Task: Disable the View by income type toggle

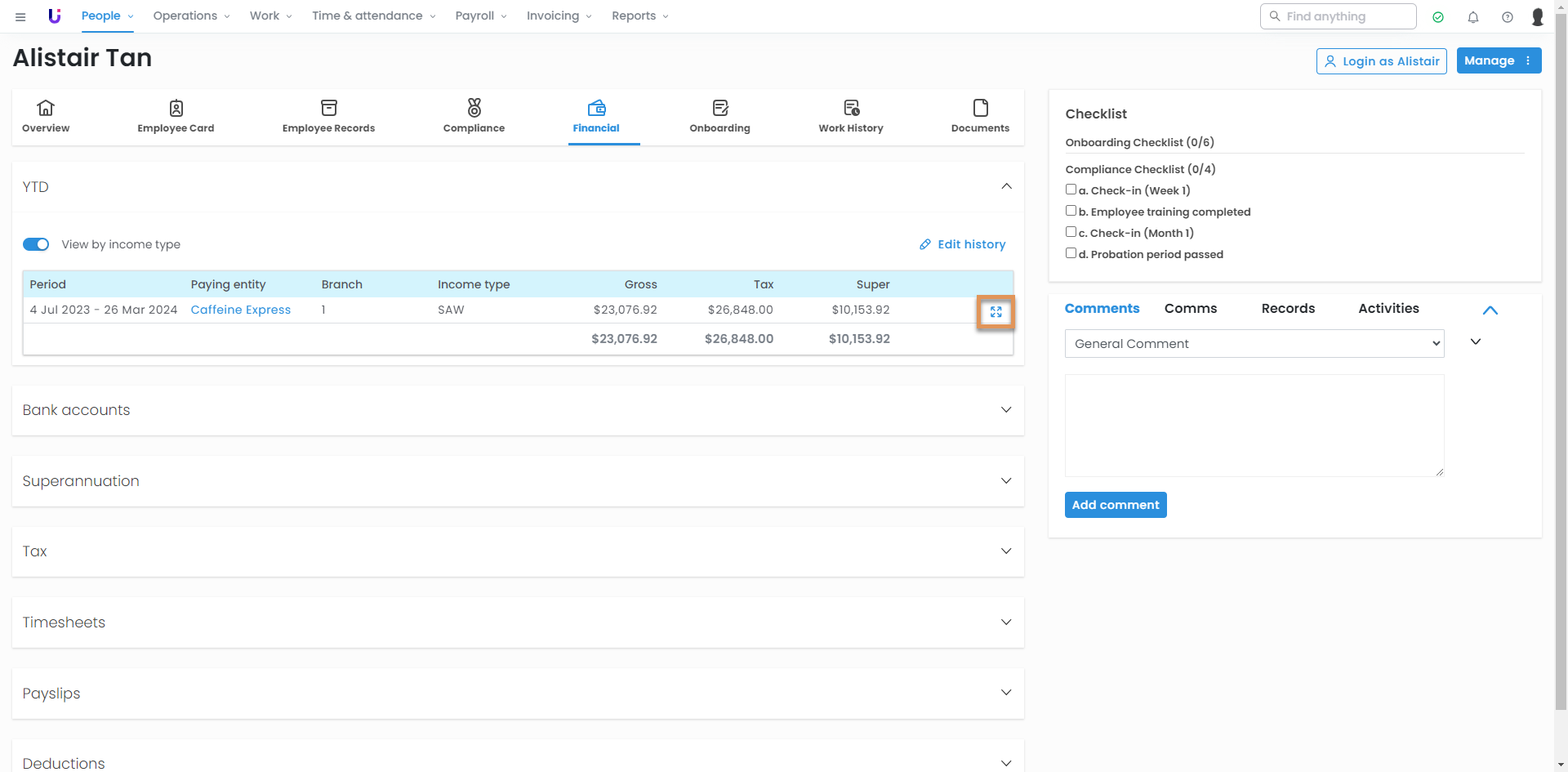Action: pyautogui.click(x=36, y=244)
